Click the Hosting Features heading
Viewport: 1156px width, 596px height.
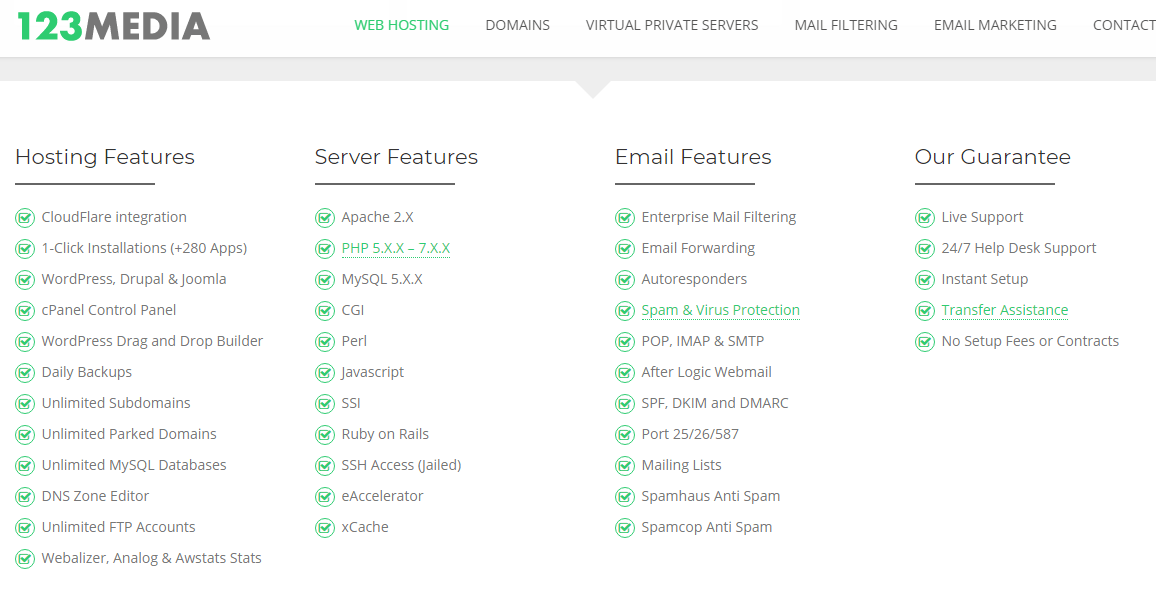point(105,157)
